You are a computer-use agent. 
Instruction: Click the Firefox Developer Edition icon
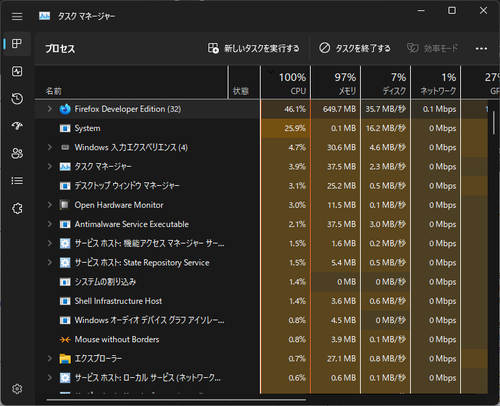(x=65, y=109)
